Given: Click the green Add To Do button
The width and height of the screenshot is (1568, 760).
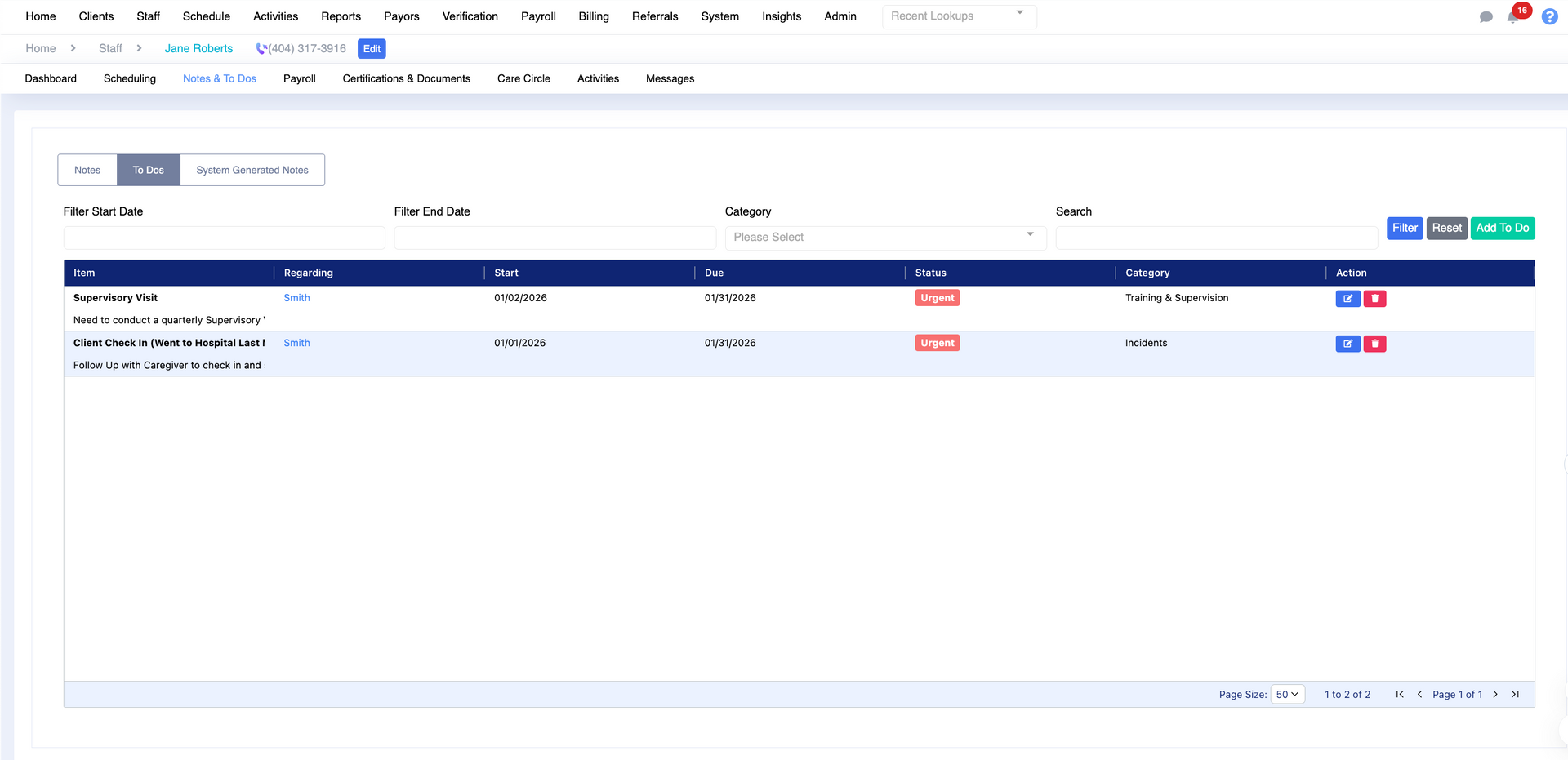Looking at the screenshot, I should tap(1503, 228).
